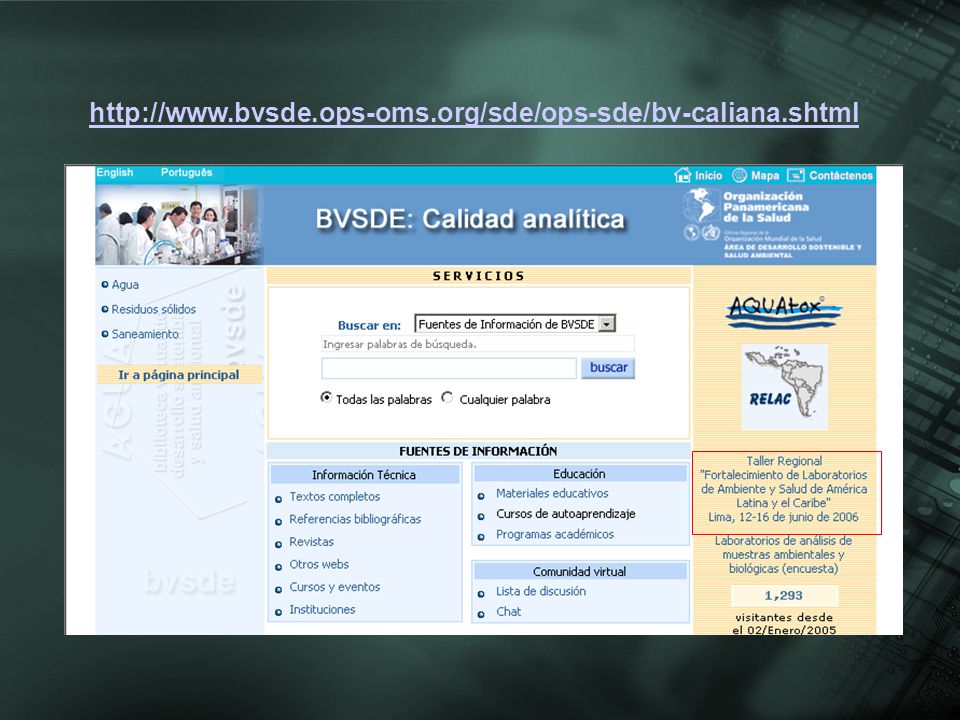
Task: Open Laboratorios de análisis encuesta link
Action: click(784, 555)
